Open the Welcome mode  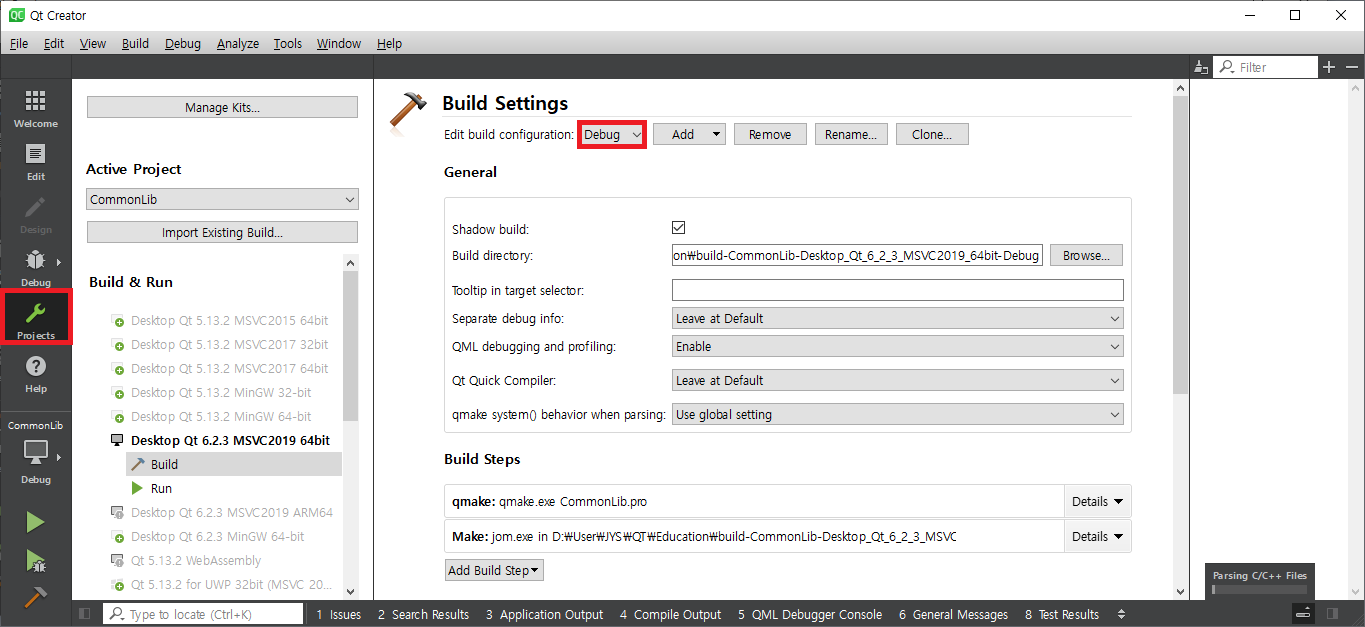(35, 109)
